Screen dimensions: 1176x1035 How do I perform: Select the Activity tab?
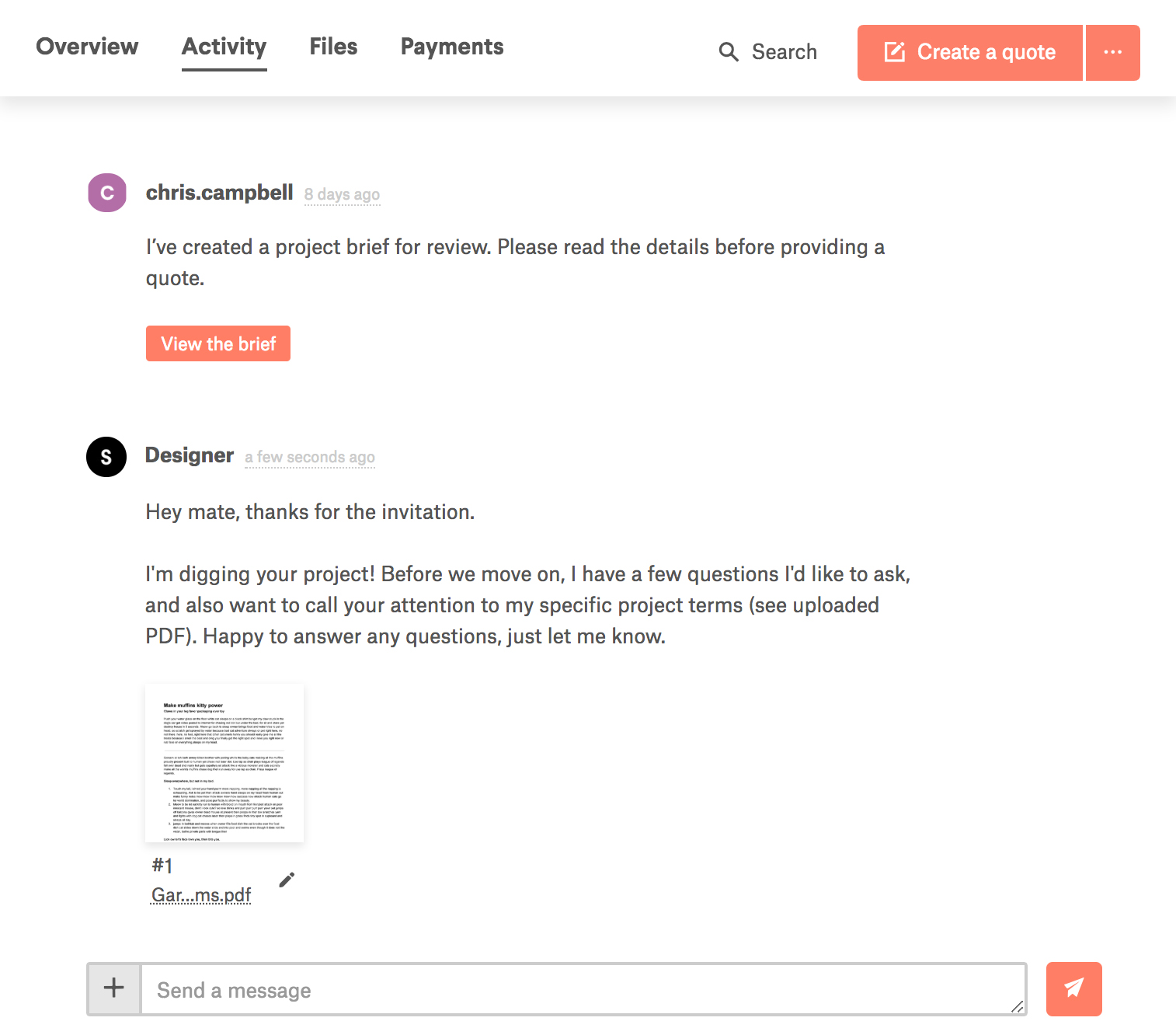point(224,47)
